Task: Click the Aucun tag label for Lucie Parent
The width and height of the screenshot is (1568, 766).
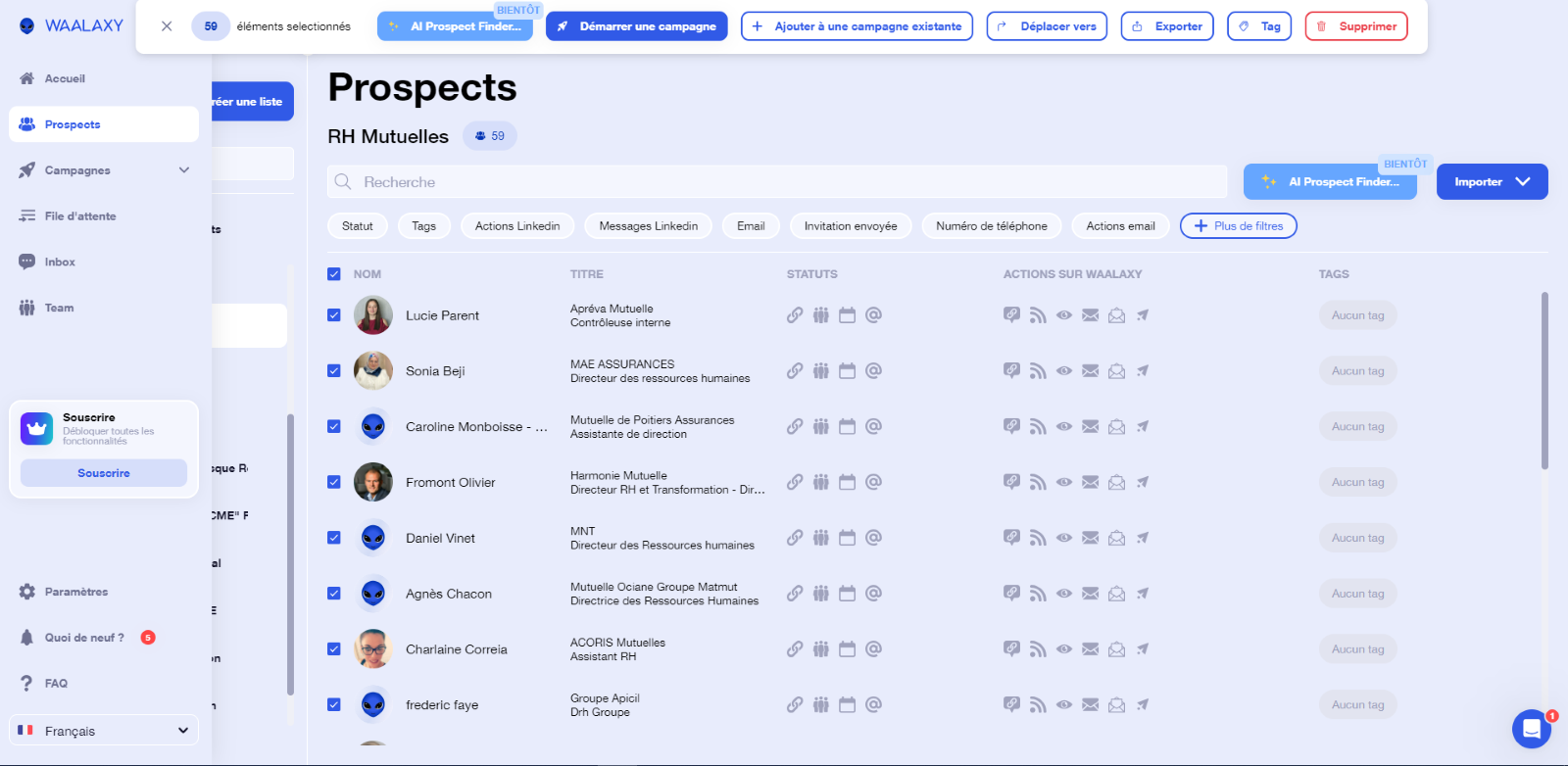Action: pyautogui.click(x=1358, y=315)
